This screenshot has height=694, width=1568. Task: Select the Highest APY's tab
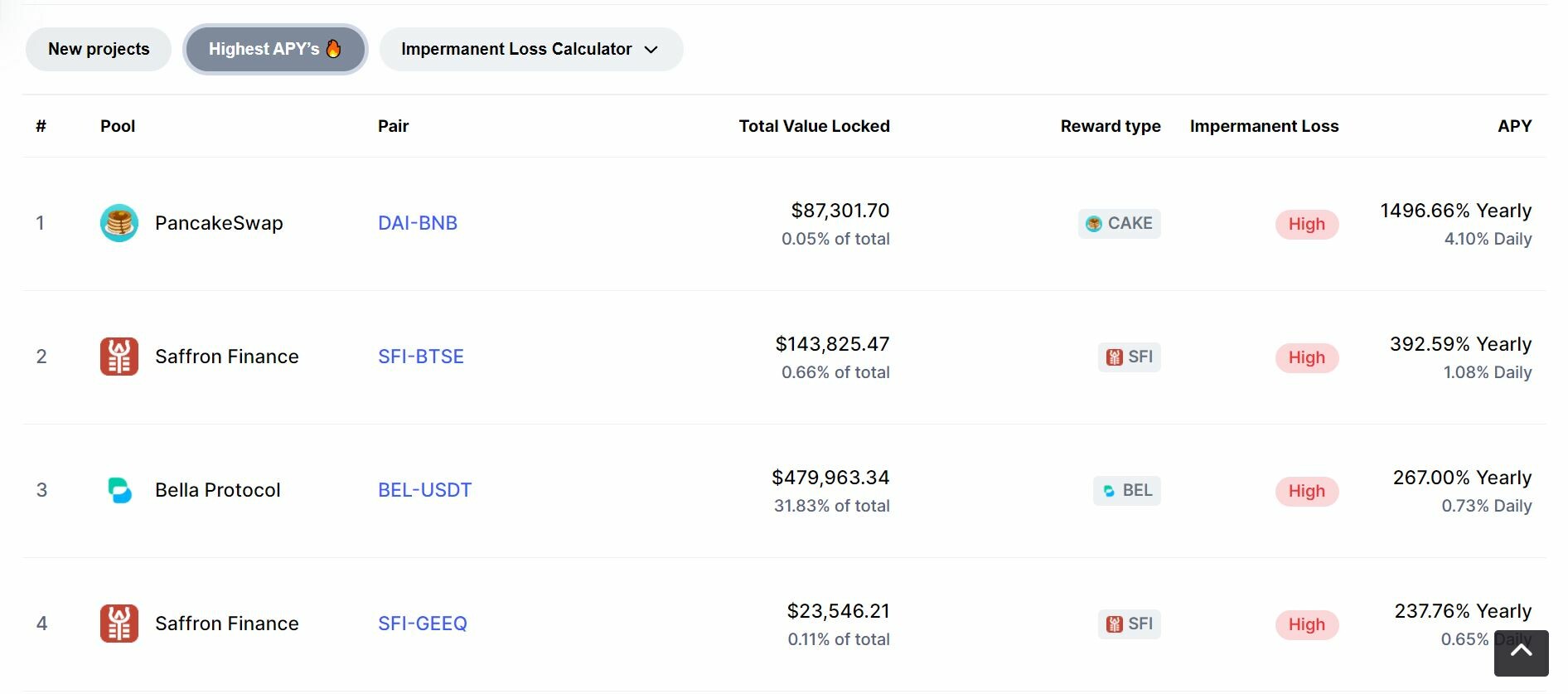click(x=274, y=50)
